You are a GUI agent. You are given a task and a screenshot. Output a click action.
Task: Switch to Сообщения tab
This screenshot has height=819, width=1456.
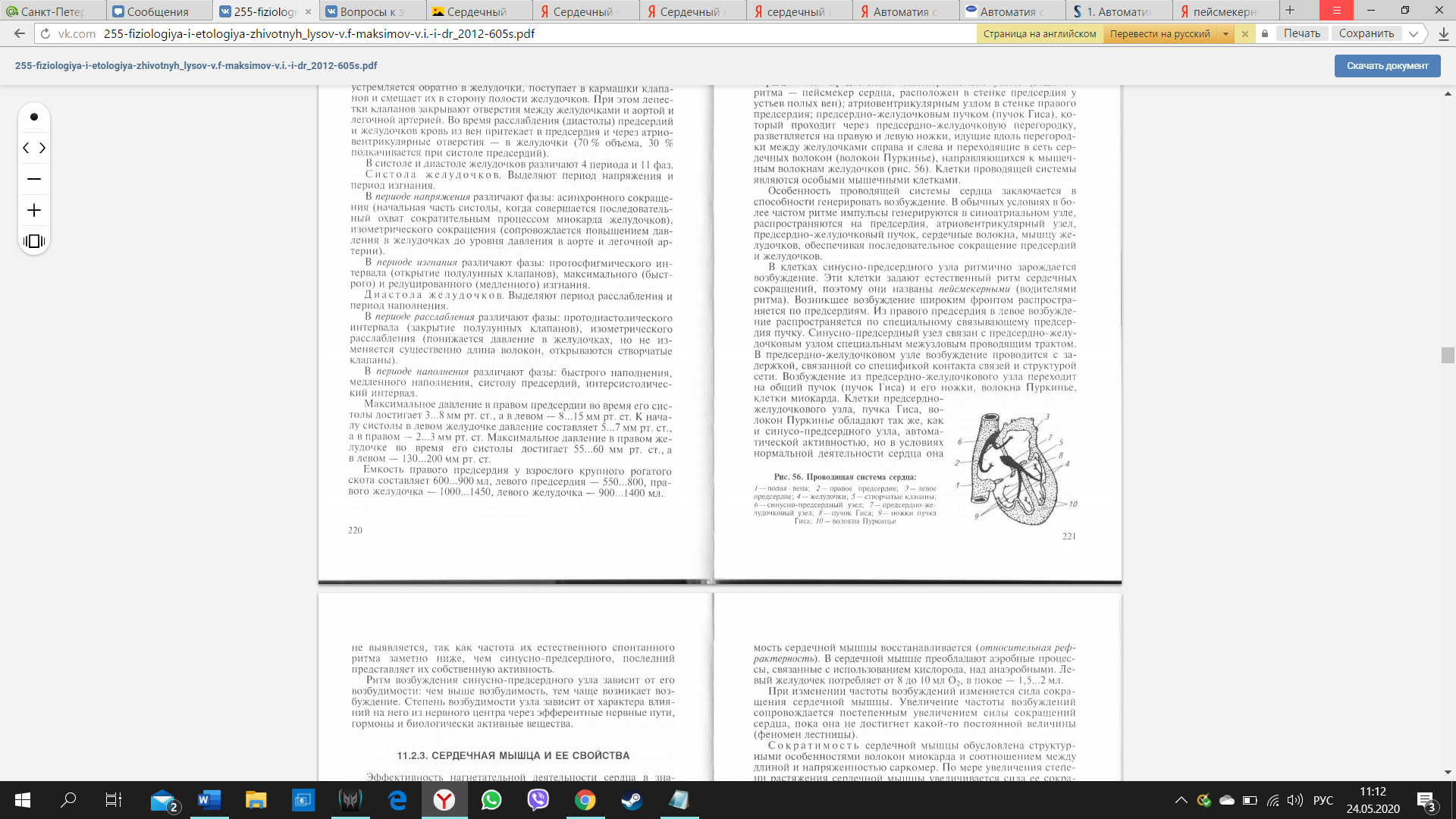pyautogui.click(x=158, y=11)
